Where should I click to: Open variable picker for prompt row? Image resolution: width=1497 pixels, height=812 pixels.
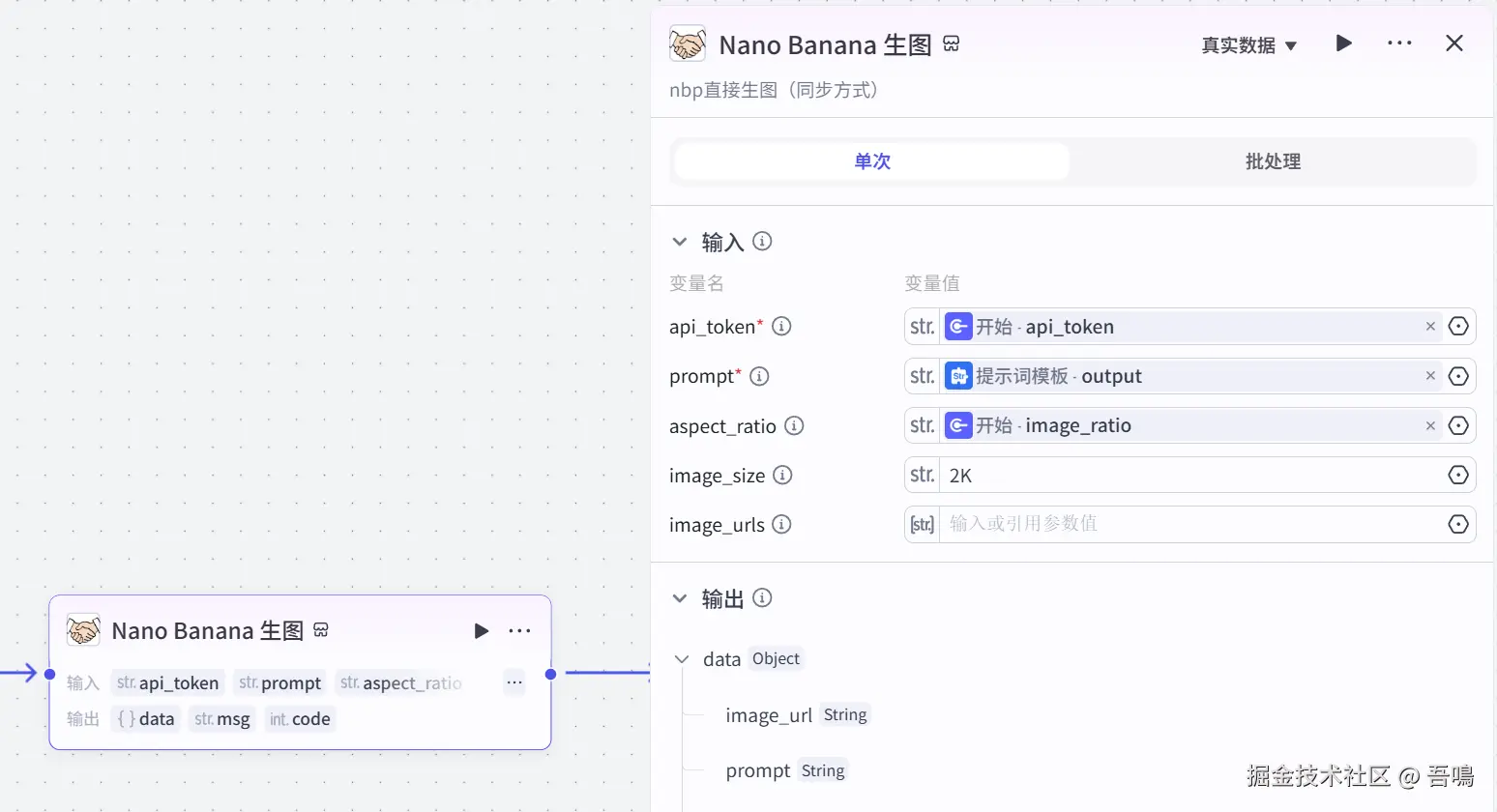tap(1458, 376)
